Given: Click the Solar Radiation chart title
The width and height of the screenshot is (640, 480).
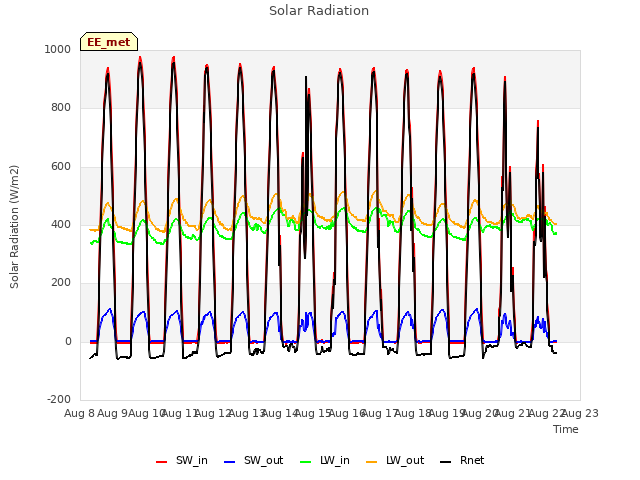Looking at the screenshot, I should point(319,11).
